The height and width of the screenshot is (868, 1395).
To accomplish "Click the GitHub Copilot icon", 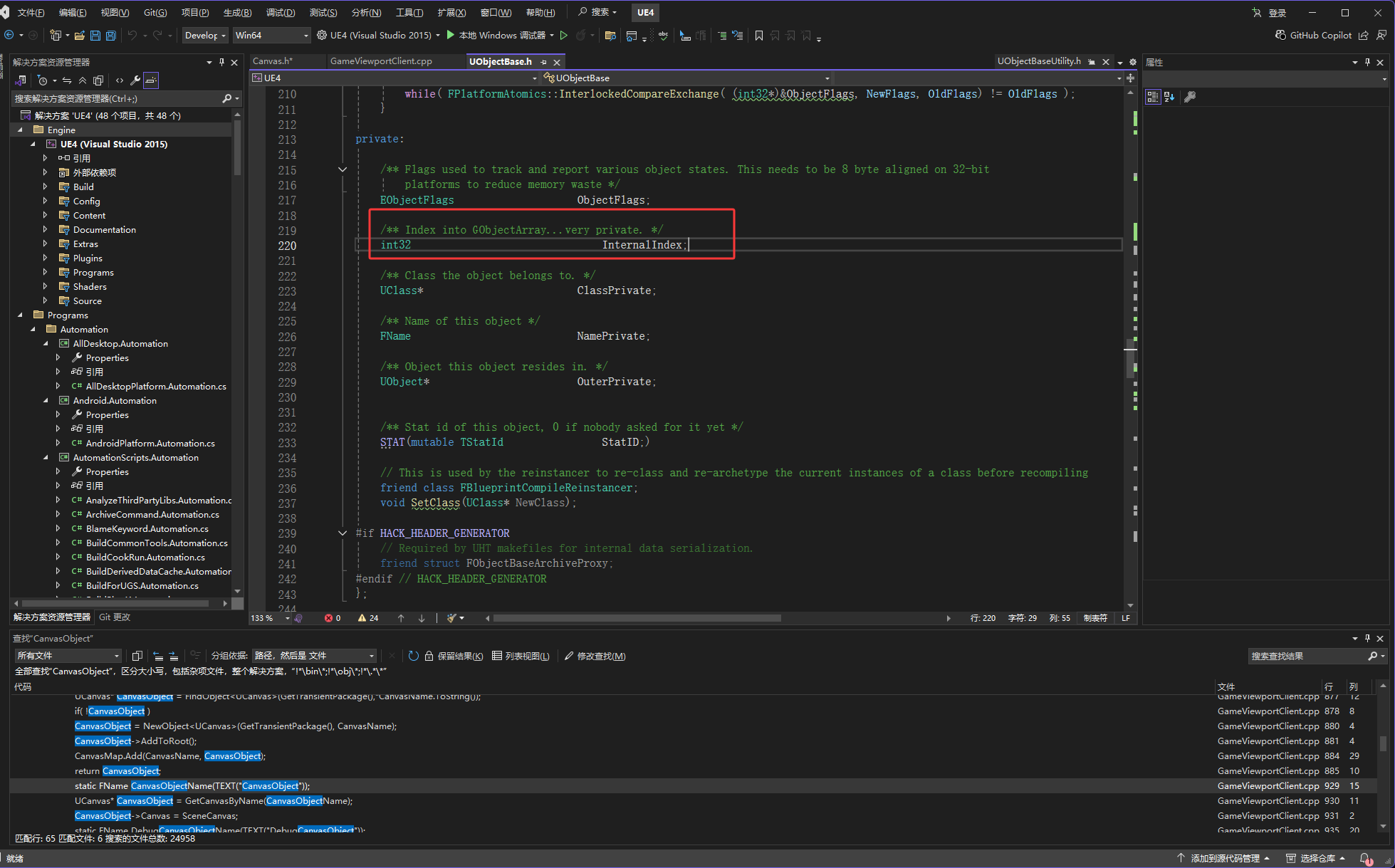I will pyautogui.click(x=1280, y=35).
